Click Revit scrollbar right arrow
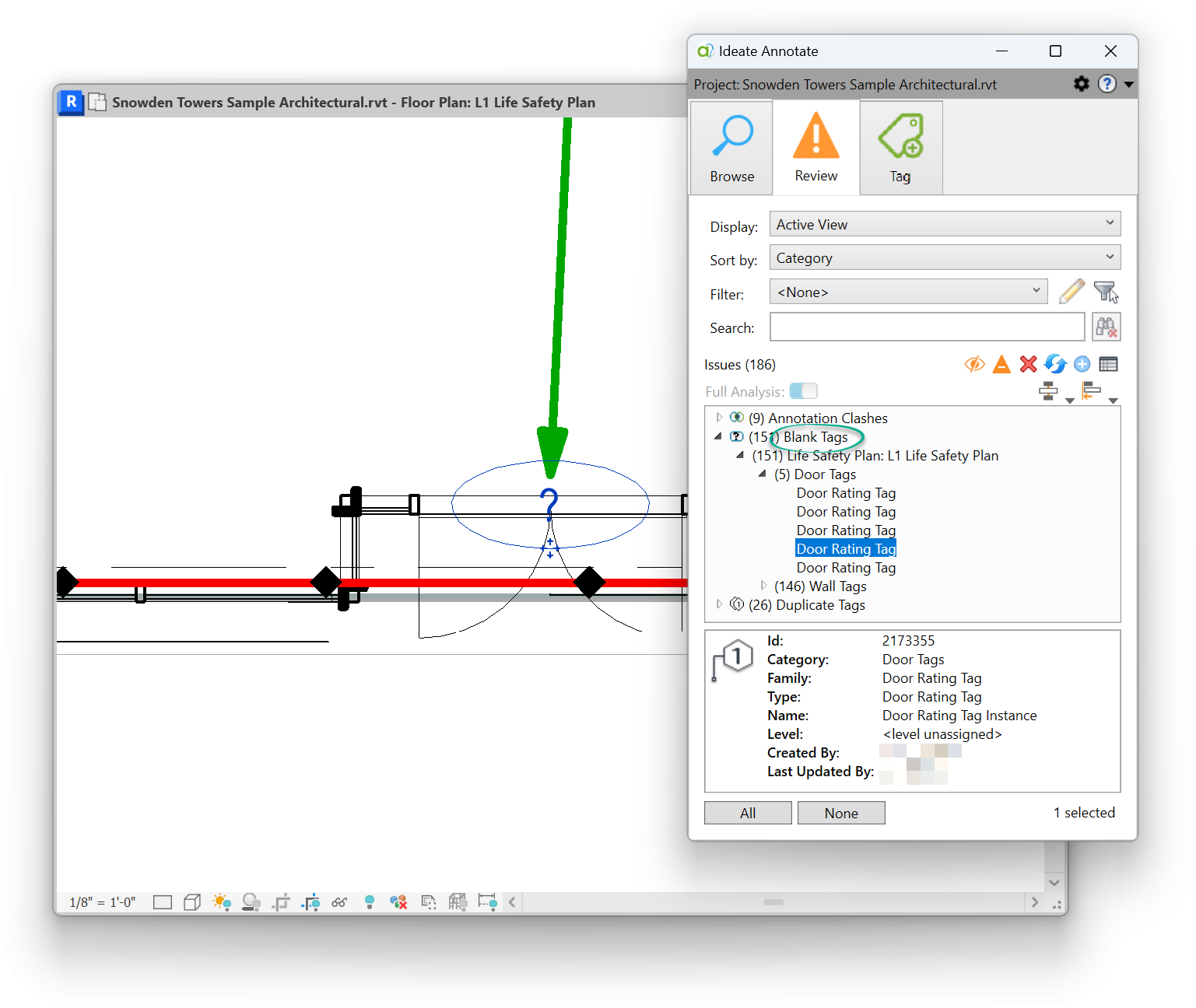 pos(1034,902)
